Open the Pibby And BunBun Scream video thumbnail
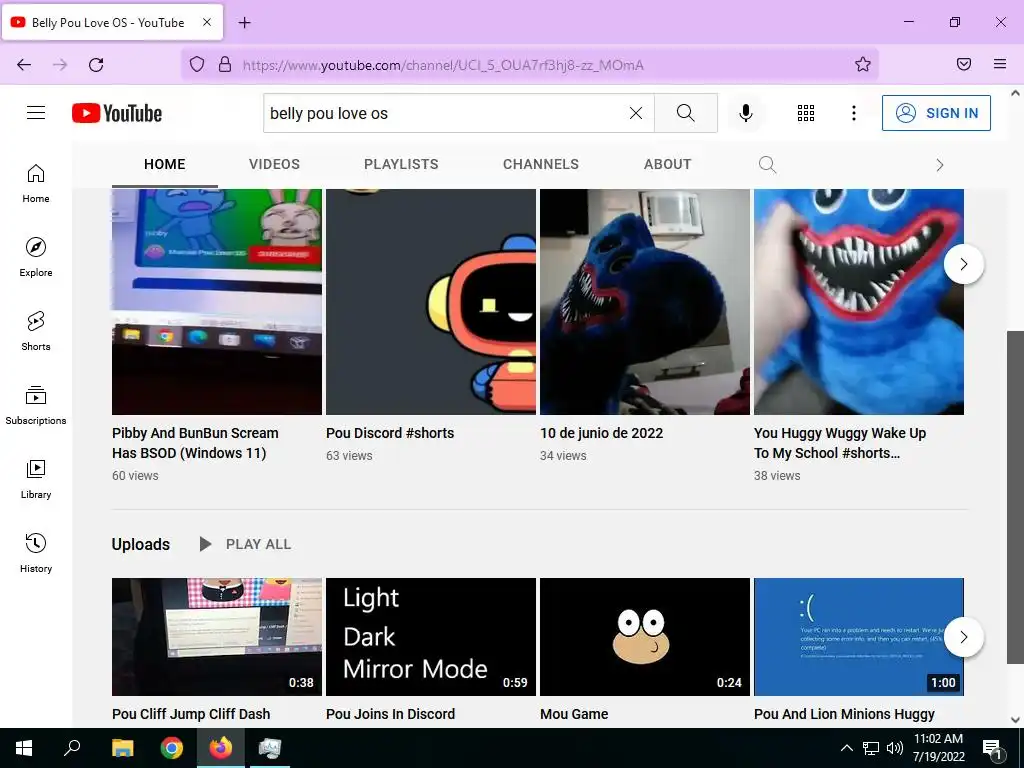The height and width of the screenshot is (768, 1024). (x=217, y=302)
